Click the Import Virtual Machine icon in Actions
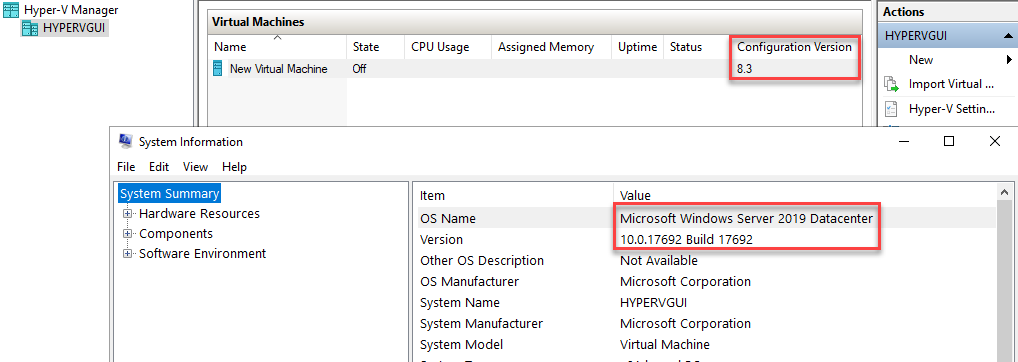The image size is (1018, 362). (x=891, y=84)
